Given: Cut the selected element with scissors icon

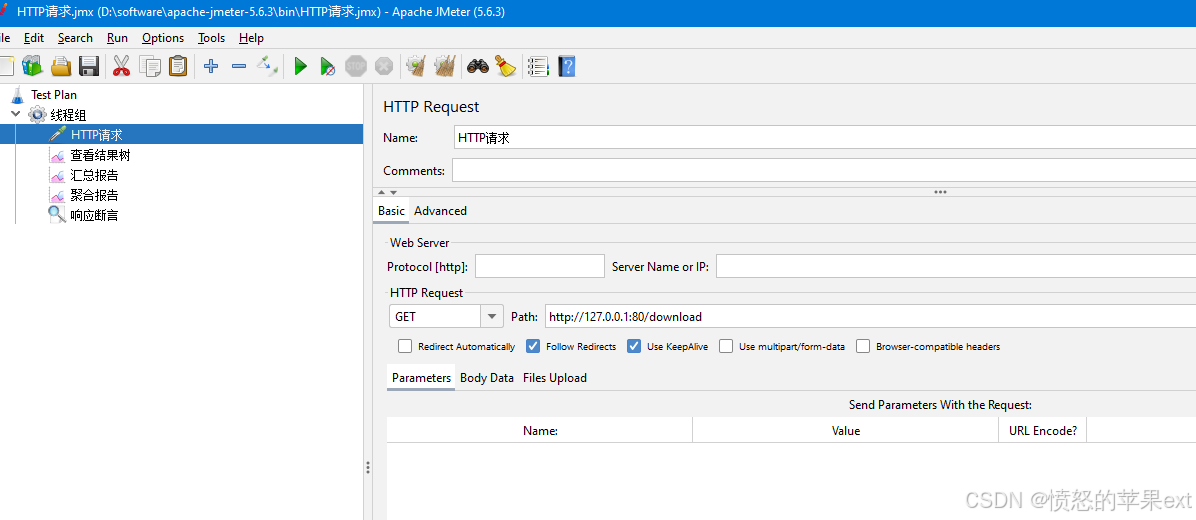Looking at the screenshot, I should tap(121, 66).
